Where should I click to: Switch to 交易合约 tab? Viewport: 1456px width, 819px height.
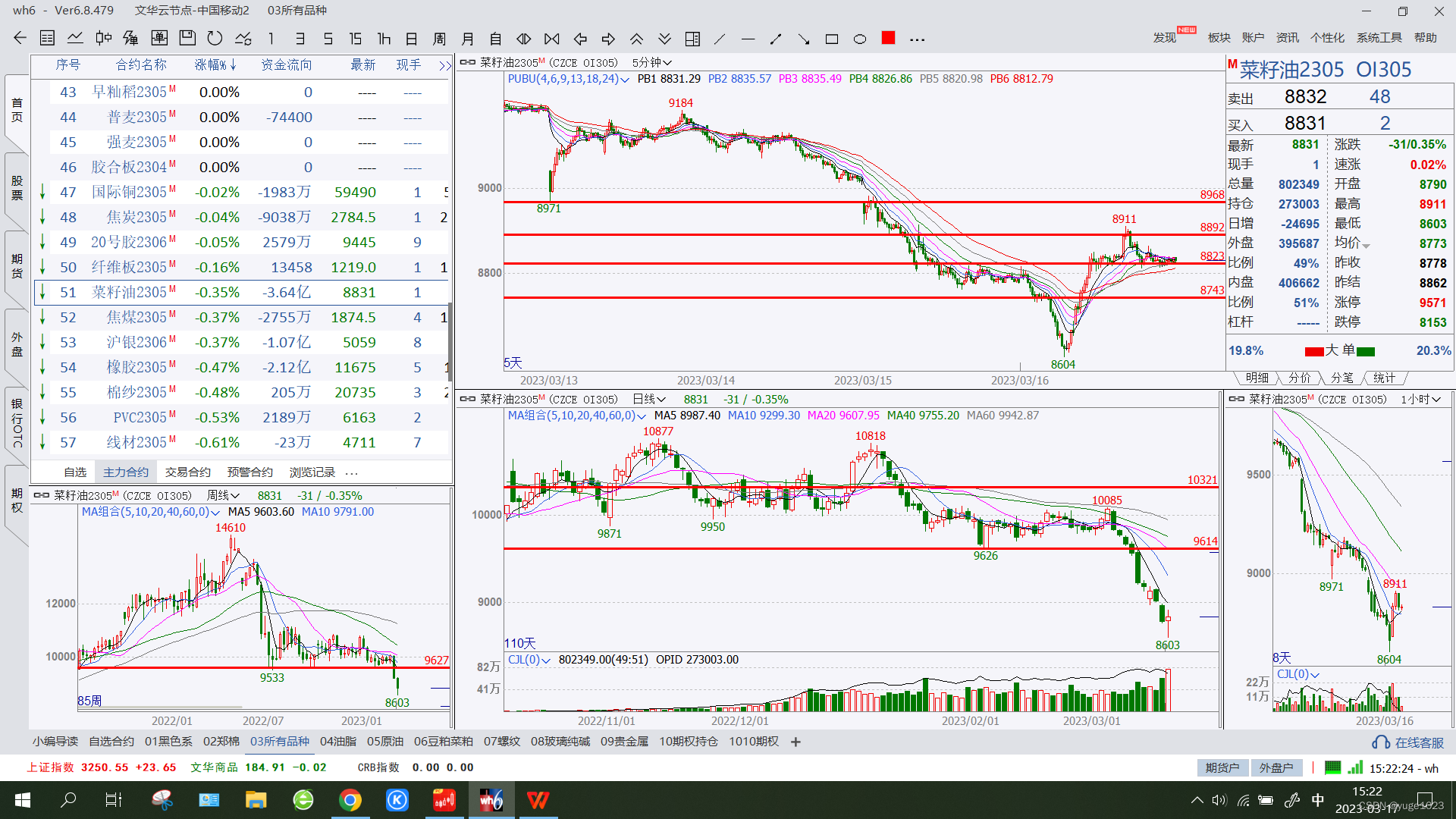tap(187, 472)
